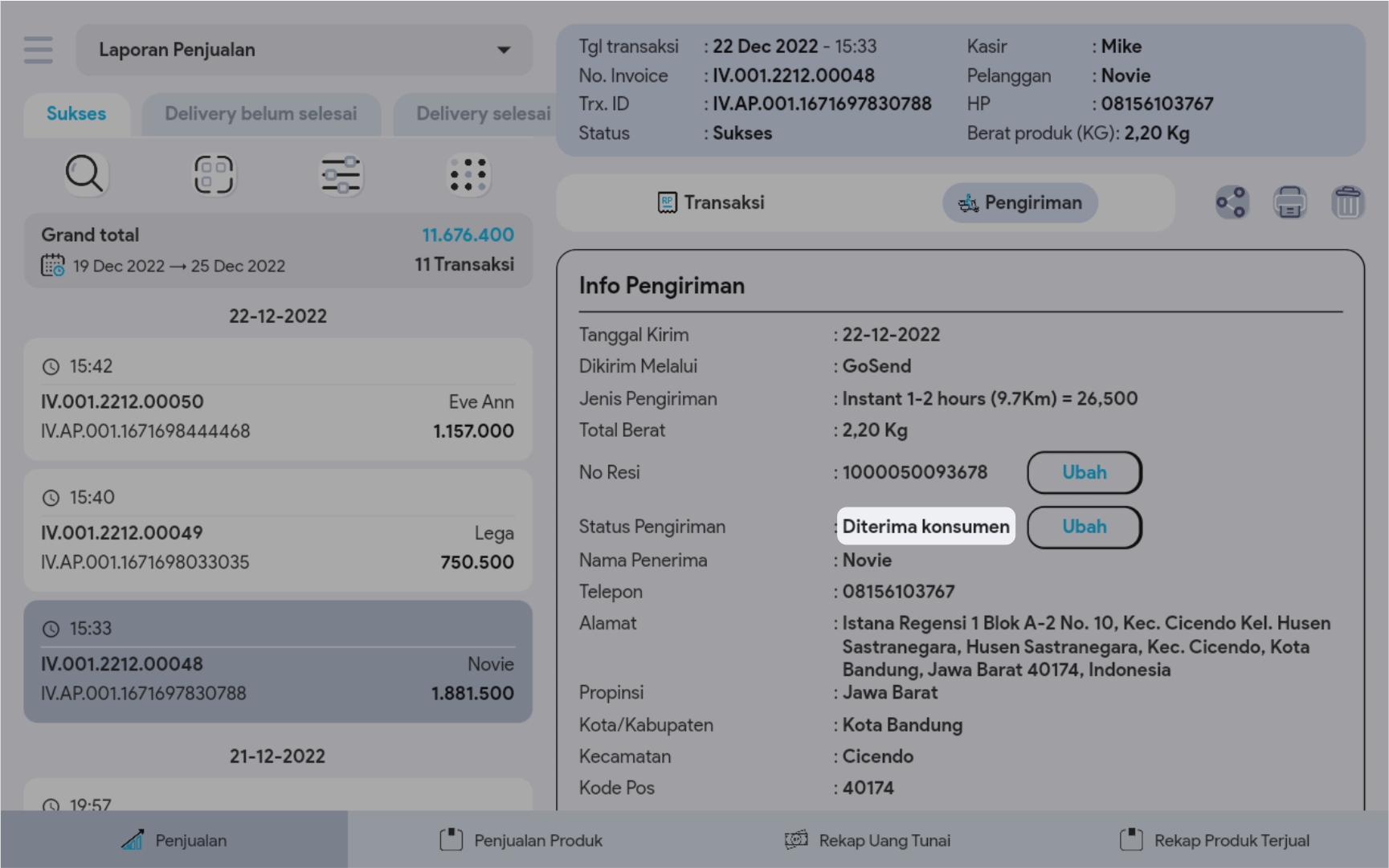The width and height of the screenshot is (1389, 868).
Task: Click Ubah next to No Resi
Action: click(1084, 472)
